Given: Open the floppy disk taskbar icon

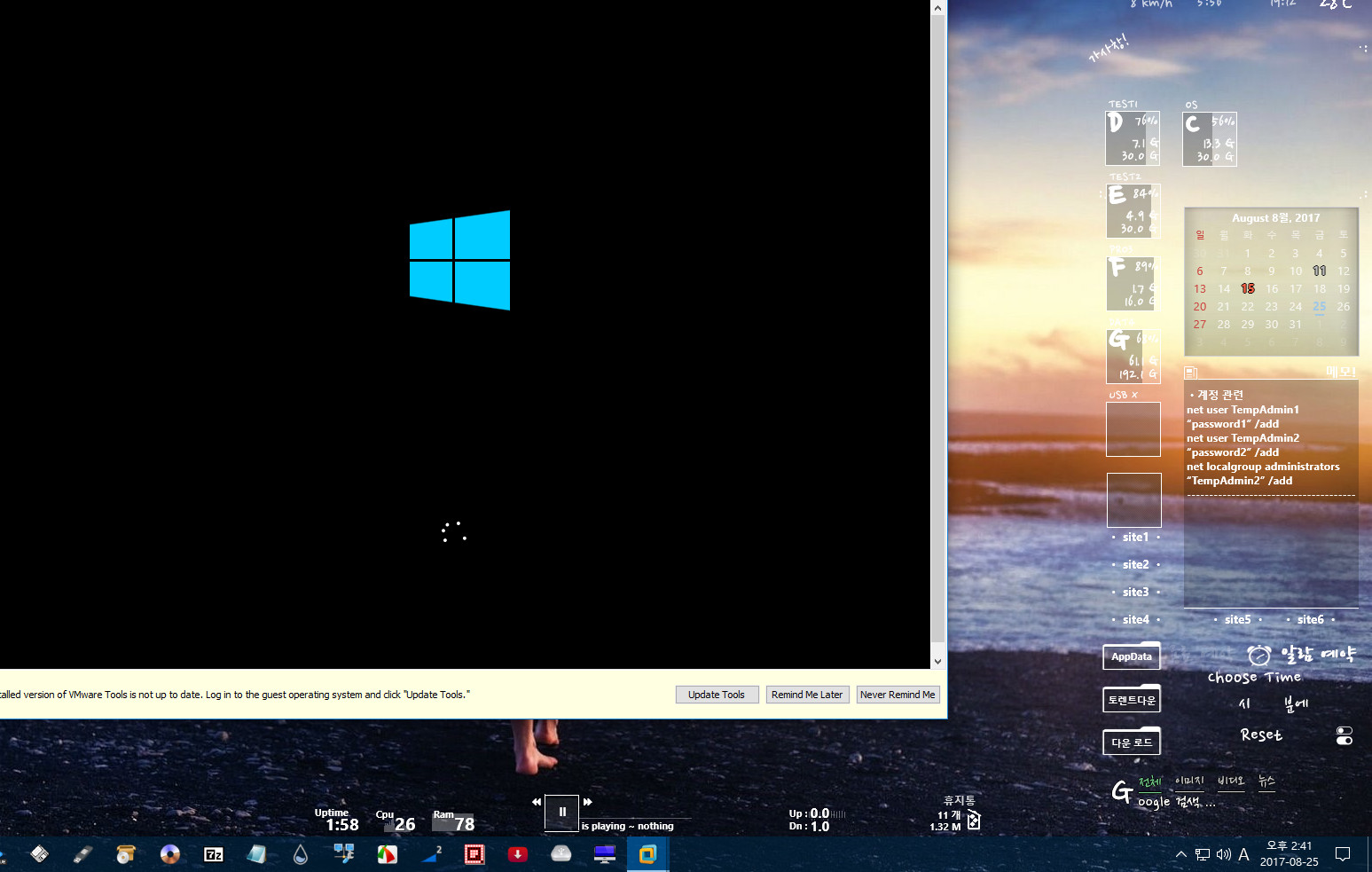Looking at the screenshot, I should (39, 854).
